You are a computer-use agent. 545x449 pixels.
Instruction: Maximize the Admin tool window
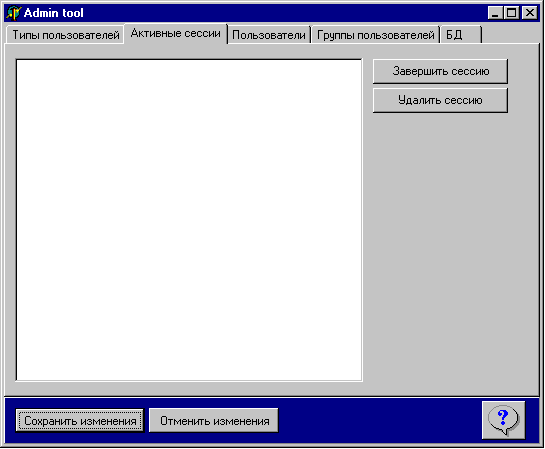click(512, 13)
